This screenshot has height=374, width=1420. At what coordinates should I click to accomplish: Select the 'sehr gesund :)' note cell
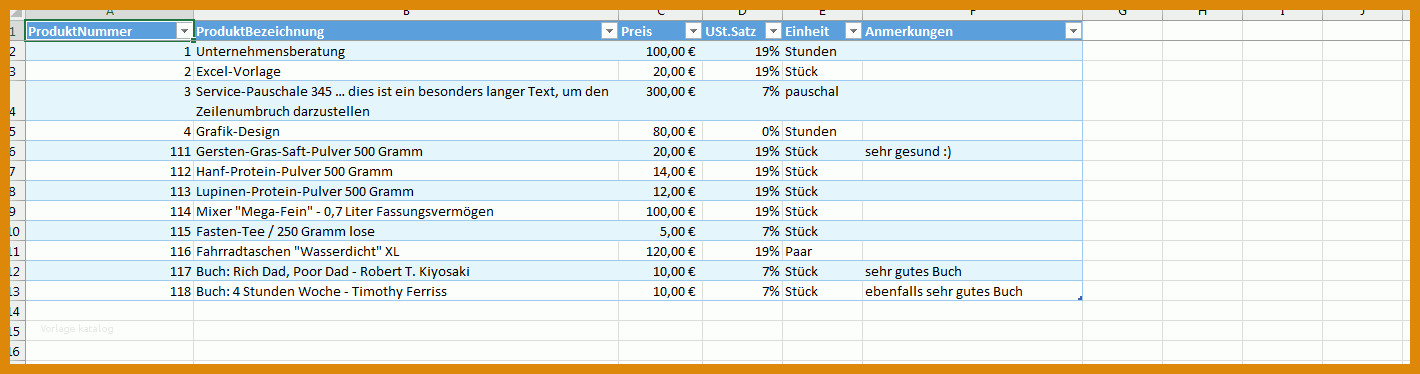click(x=972, y=151)
